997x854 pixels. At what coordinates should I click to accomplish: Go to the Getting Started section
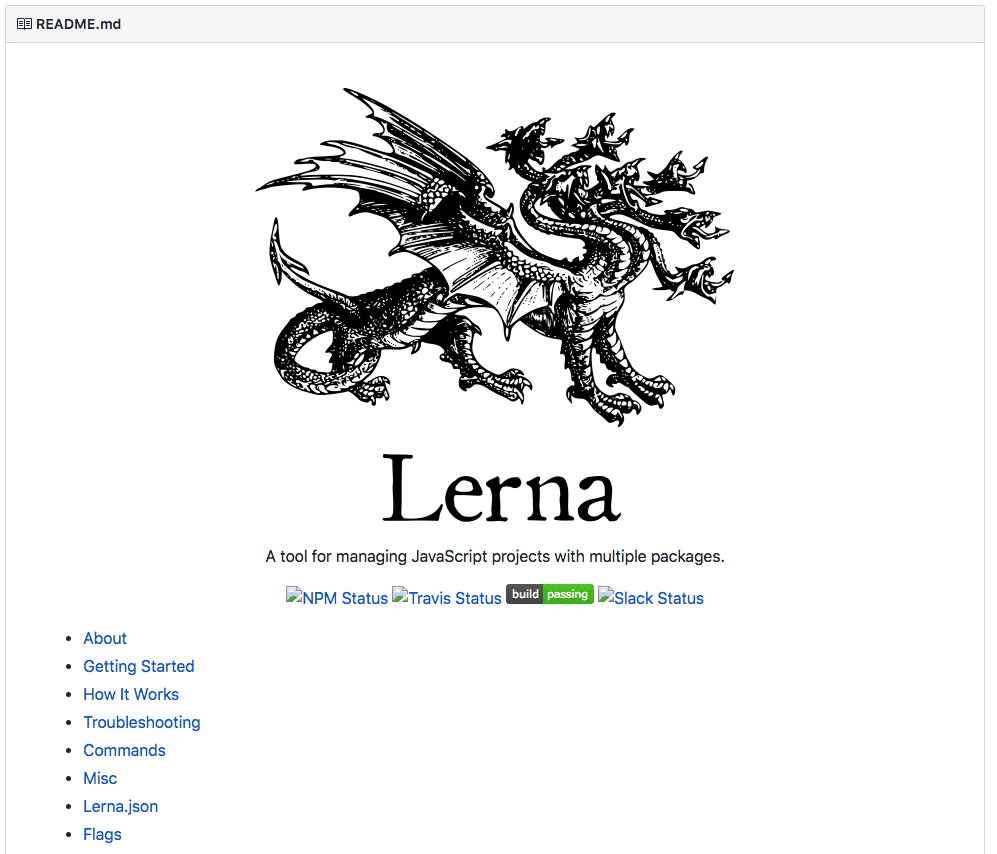tap(139, 666)
